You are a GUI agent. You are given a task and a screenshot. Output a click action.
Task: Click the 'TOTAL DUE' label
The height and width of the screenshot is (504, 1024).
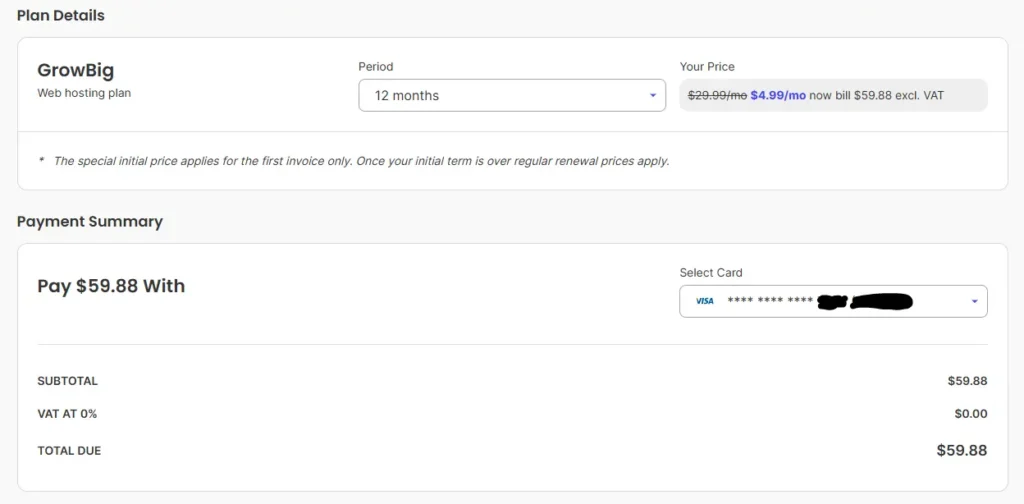coord(69,451)
